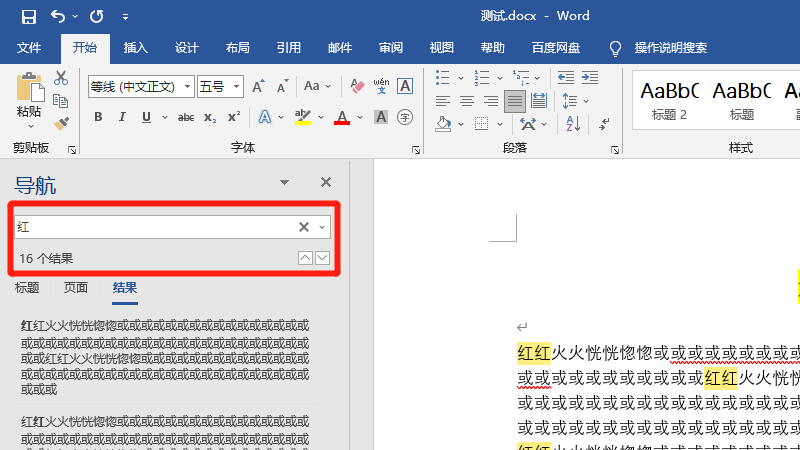
Task: Expand search options arrow in navigation box
Action: [x=322, y=228]
